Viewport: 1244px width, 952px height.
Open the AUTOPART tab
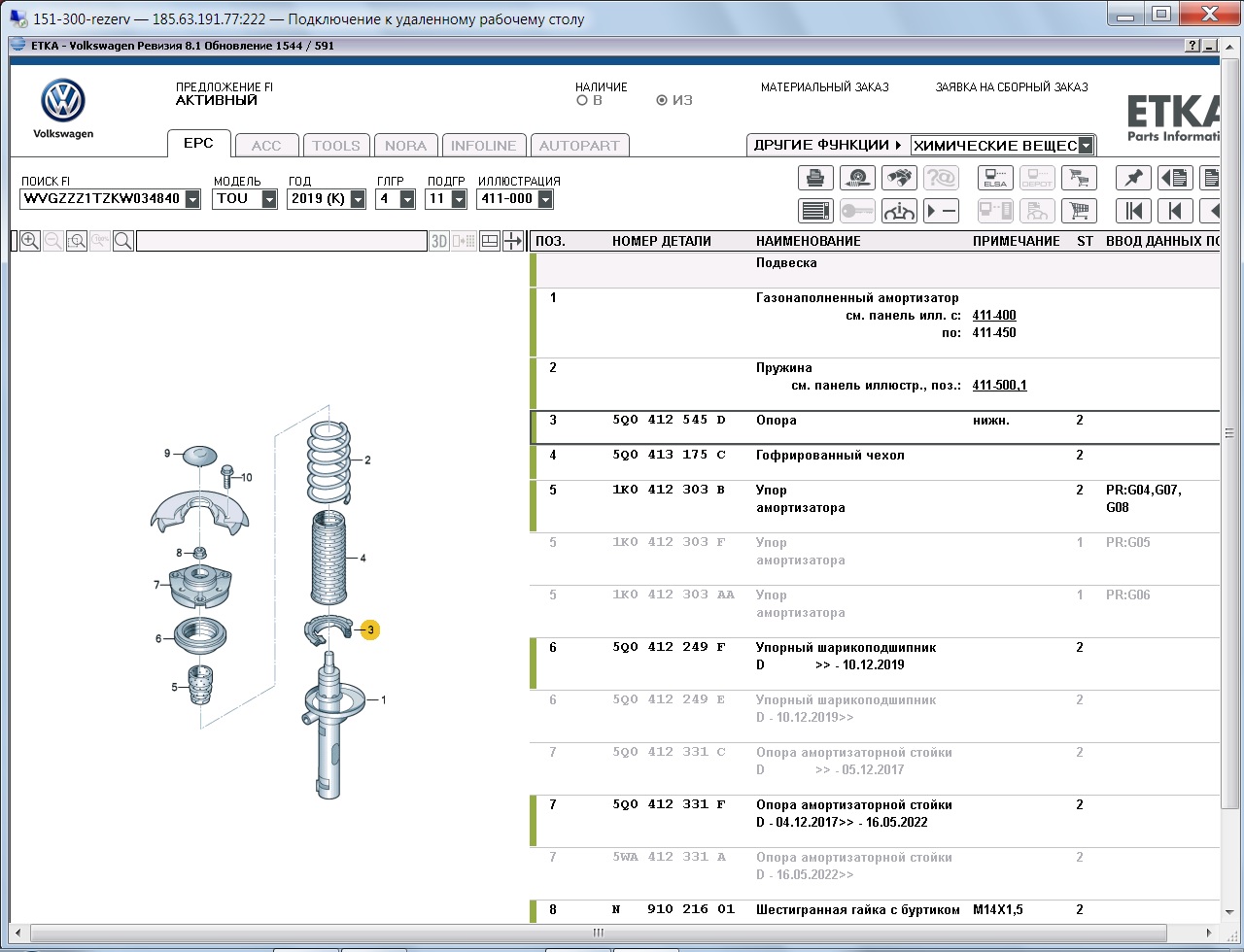point(579,146)
